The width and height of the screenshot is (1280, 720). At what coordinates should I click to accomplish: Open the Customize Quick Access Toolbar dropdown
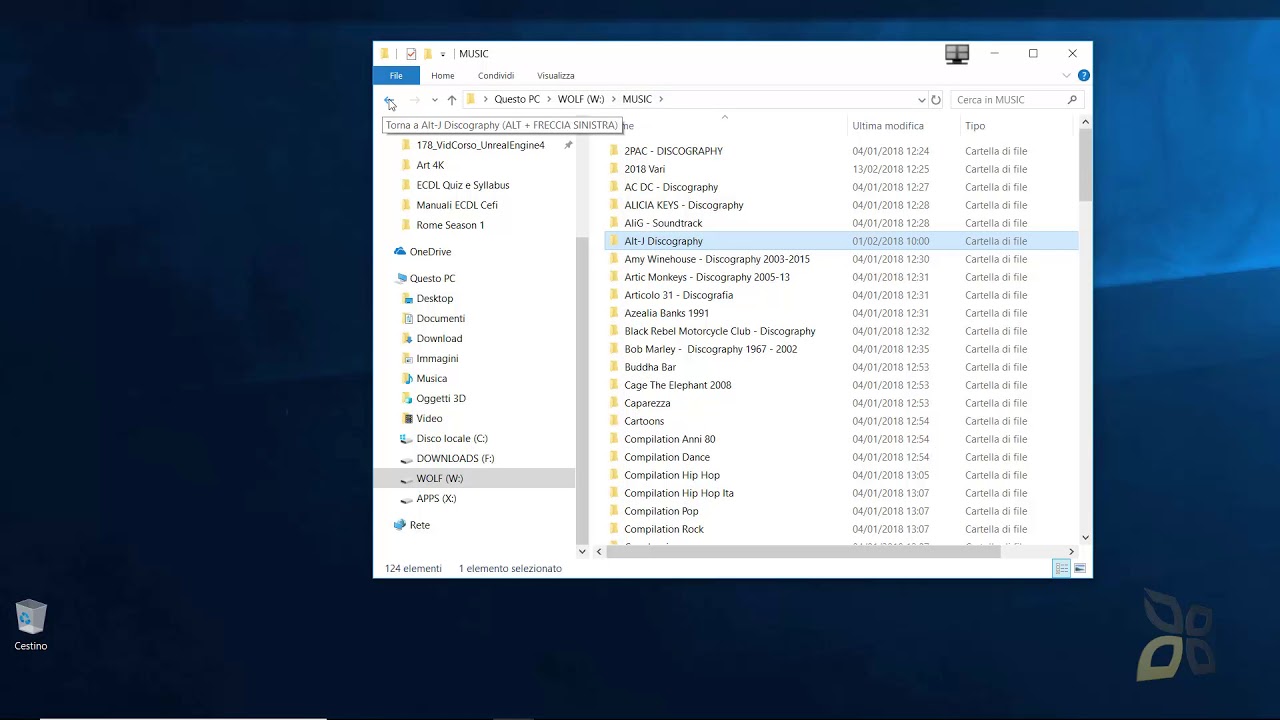tap(443, 54)
